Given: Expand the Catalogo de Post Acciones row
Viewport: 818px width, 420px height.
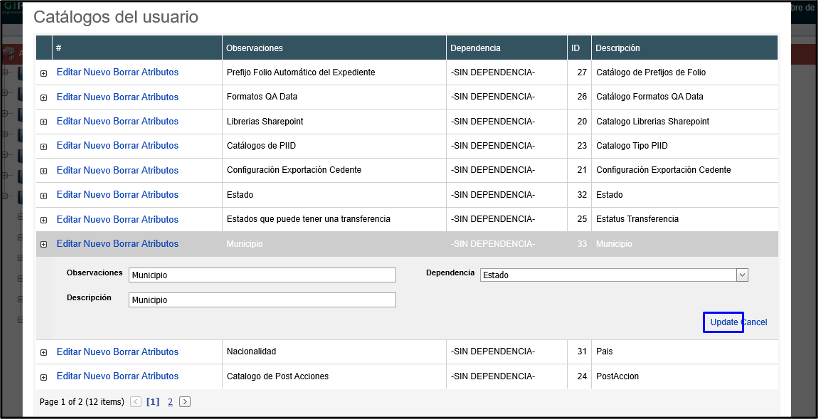Looking at the screenshot, I should pyautogui.click(x=43, y=377).
